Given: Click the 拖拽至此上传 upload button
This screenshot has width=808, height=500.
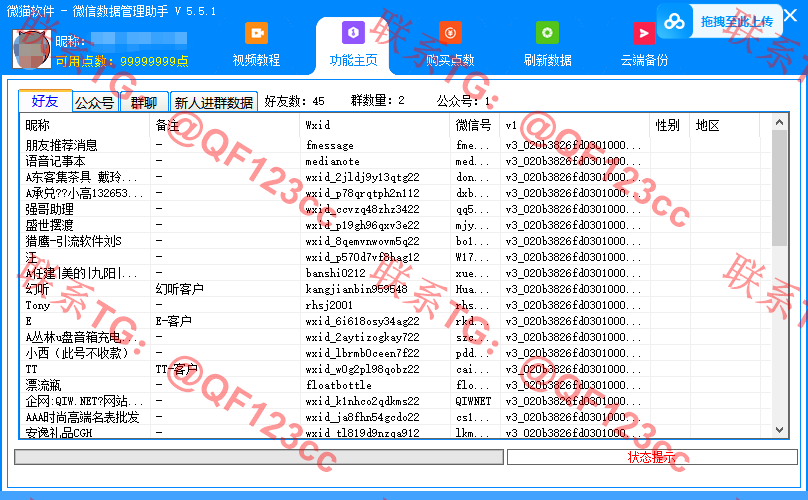Looking at the screenshot, I should click(737, 21).
